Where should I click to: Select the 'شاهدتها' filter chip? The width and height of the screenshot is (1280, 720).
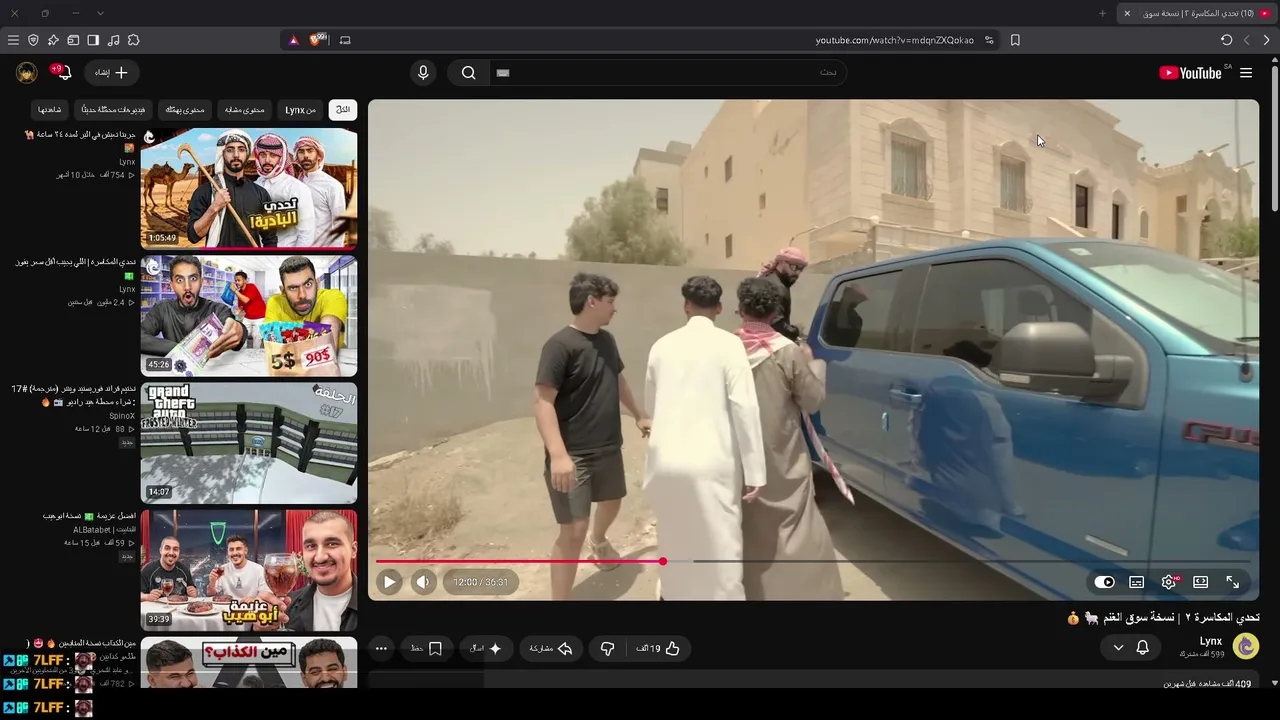[49, 110]
